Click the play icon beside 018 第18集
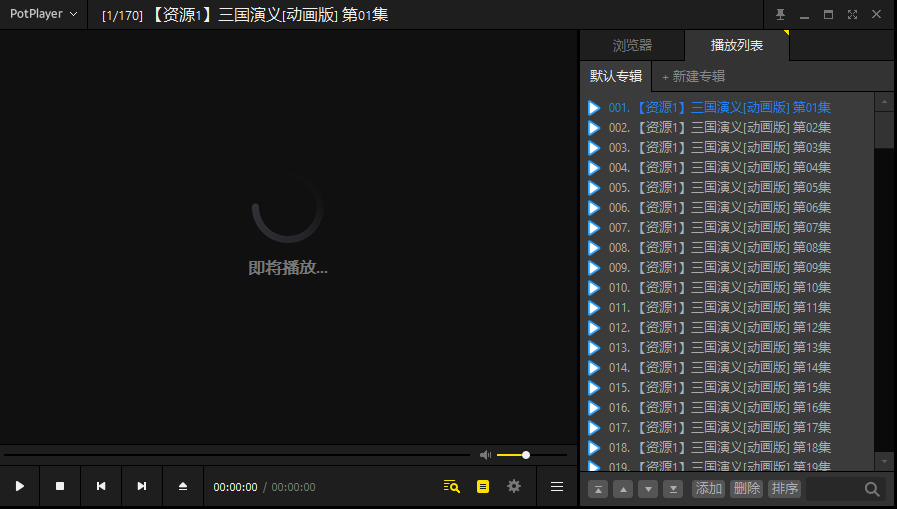Viewport: 897px width, 509px height. (x=594, y=448)
